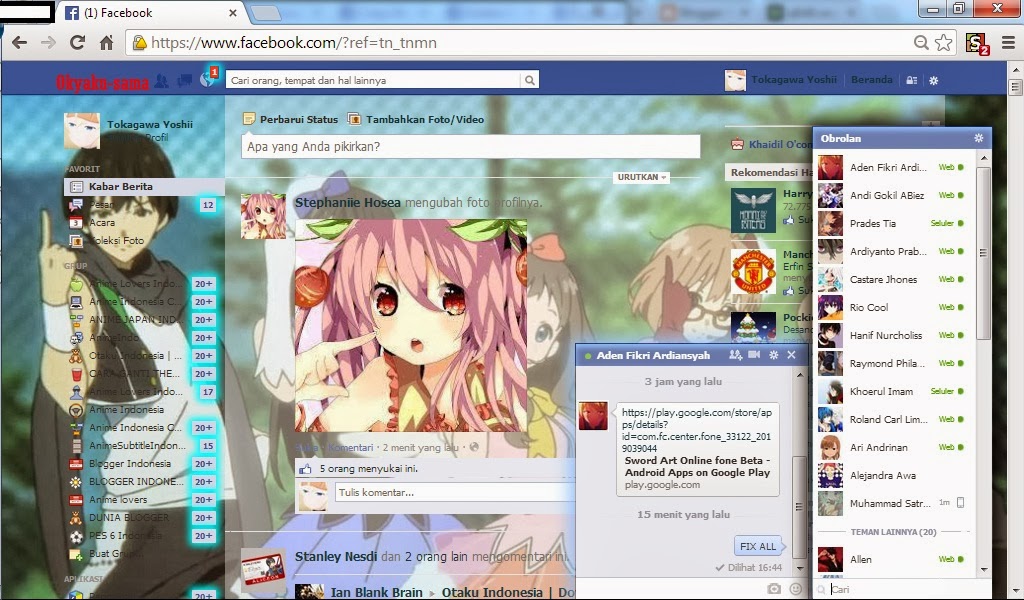The height and width of the screenshot is (600, 1024).
Task: Open options gear in Aden Fikri chat window
Action: point(774,355)
